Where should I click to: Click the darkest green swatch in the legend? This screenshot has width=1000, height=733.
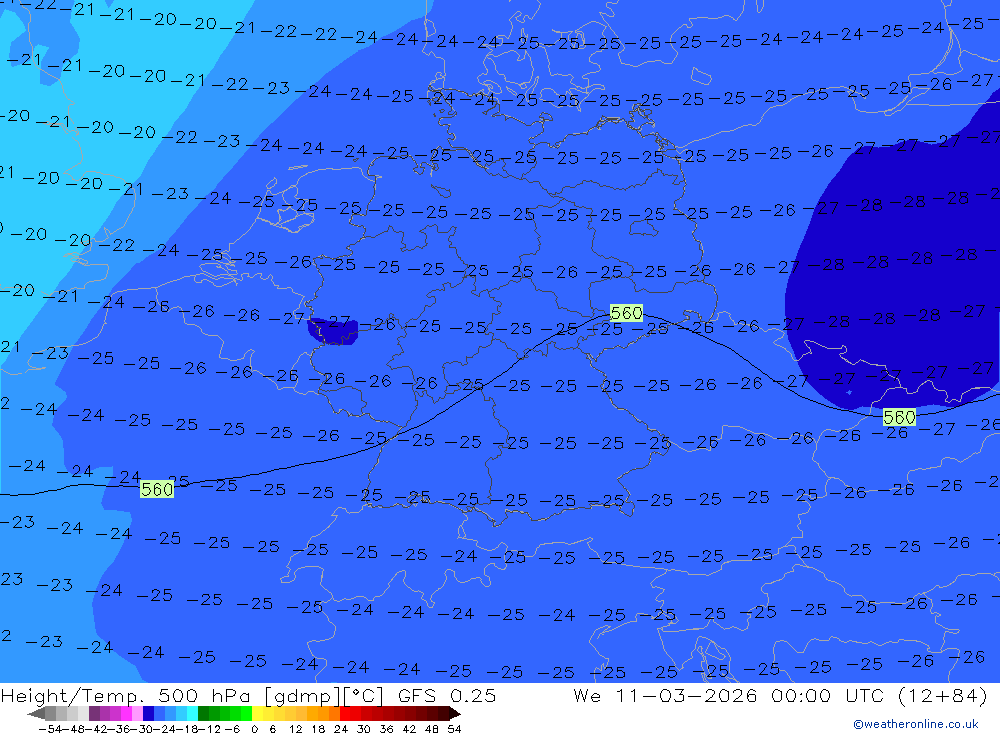(x=203, y=713)
